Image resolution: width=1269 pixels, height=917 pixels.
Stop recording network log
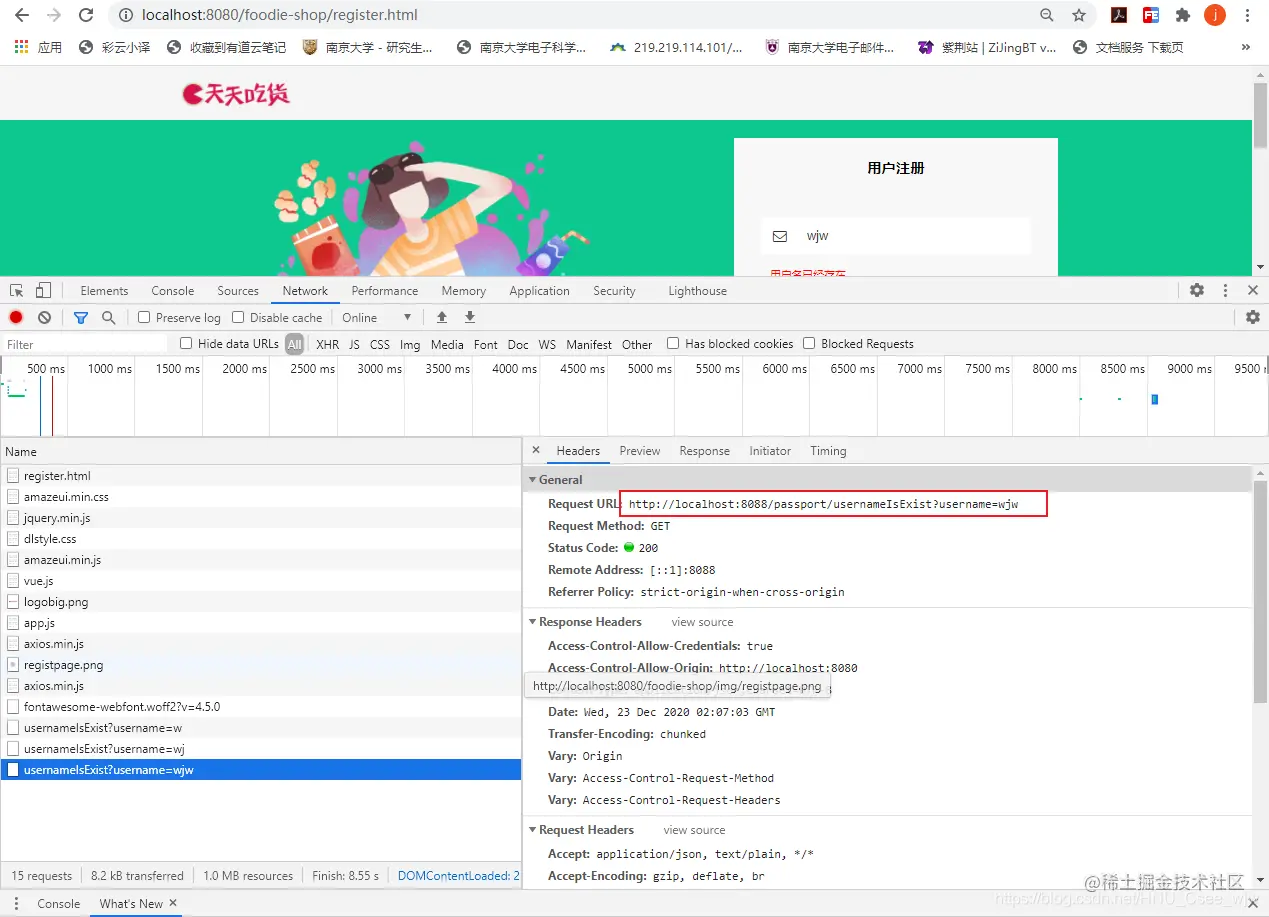point(15,317)
